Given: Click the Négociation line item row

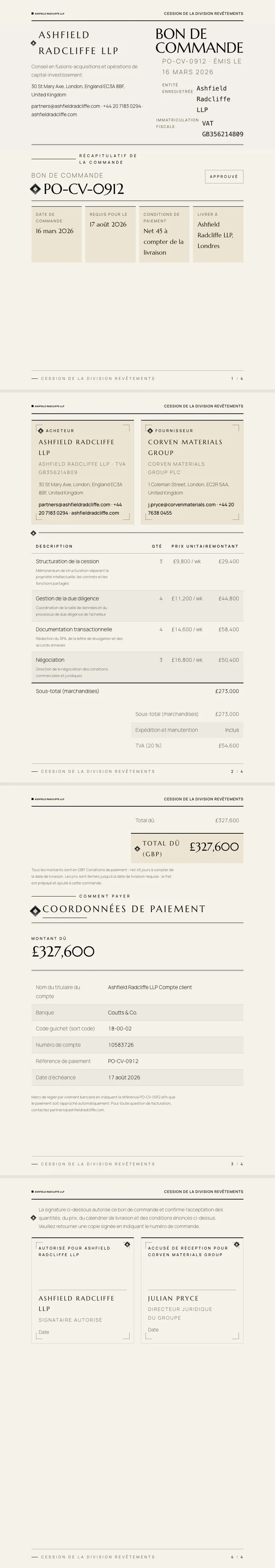Looking at the screenshot, I should pyautogui.click(x=137, y=667).
